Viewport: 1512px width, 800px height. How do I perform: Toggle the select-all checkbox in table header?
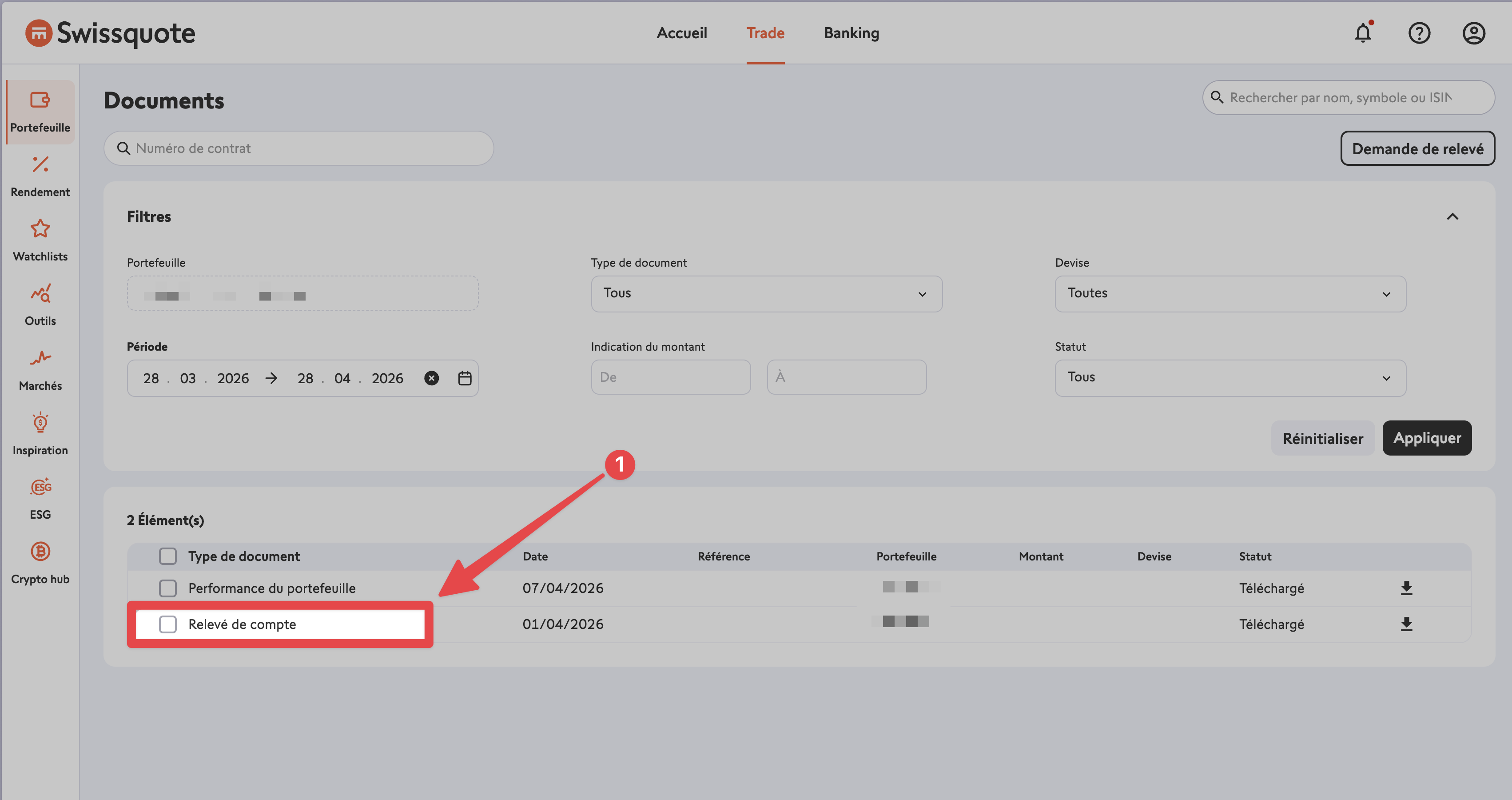[x=168, y=556]
